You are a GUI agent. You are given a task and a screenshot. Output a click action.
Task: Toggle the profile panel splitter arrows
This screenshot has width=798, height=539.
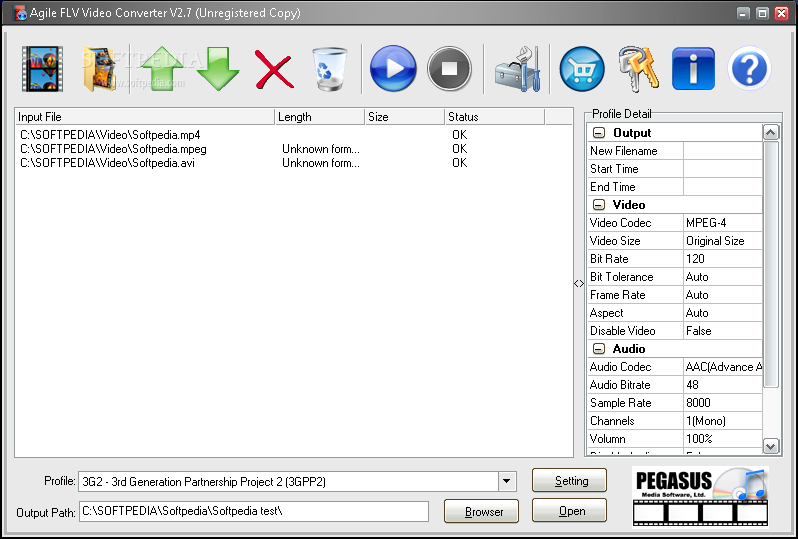[579, 283]
